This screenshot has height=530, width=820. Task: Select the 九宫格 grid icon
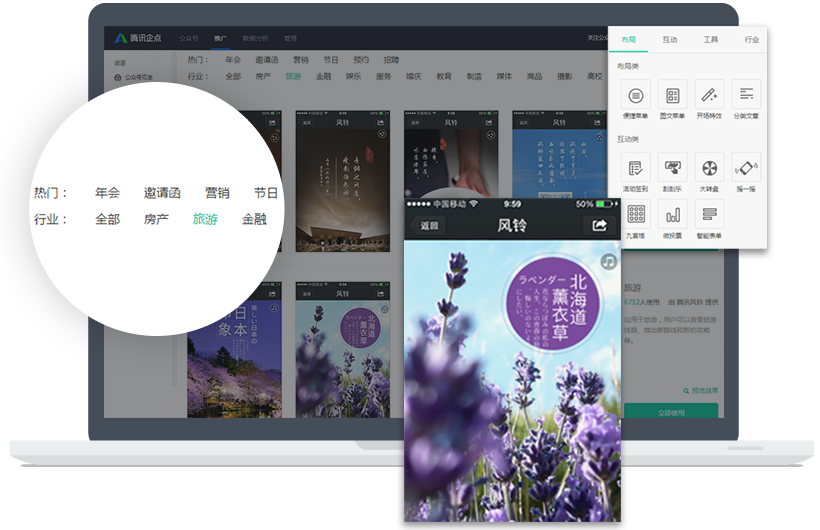(x=635, y=214)
